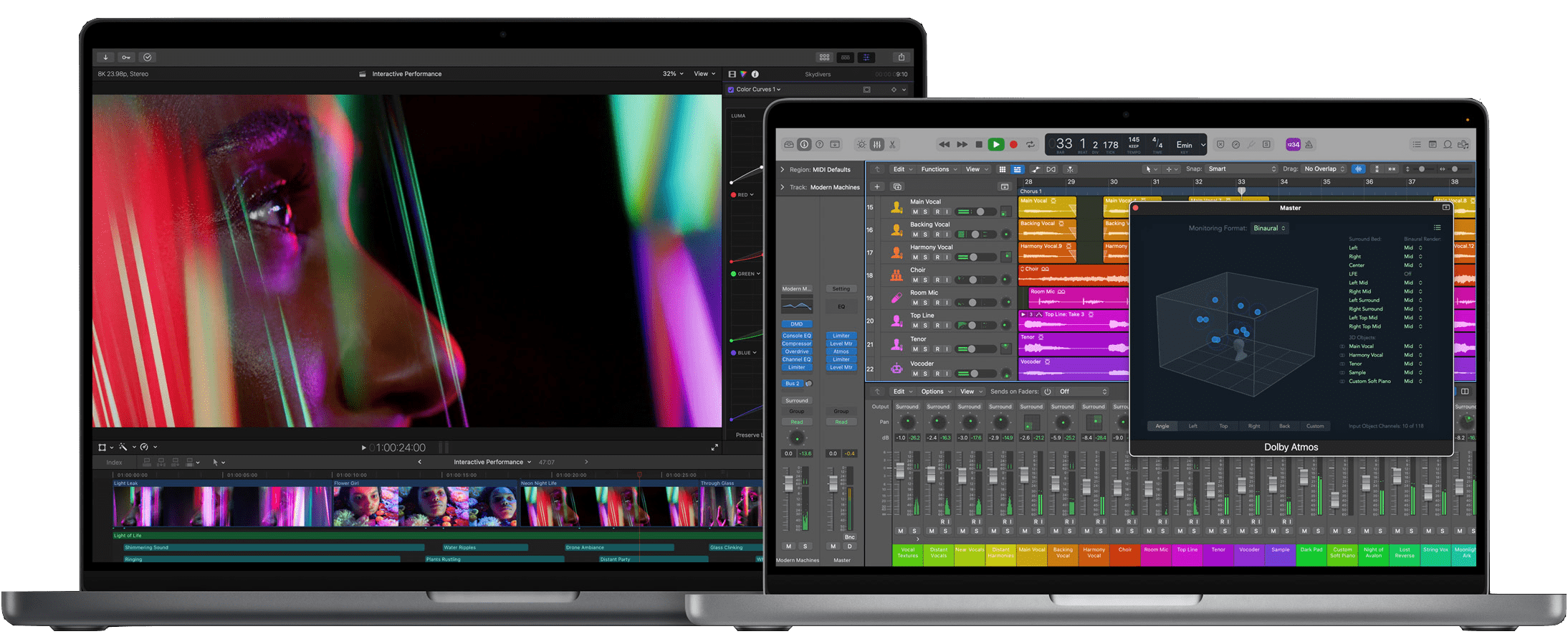Record-enable the Harmony Vocal track
Screen dimensions: 1568x634
pos(937,257)
